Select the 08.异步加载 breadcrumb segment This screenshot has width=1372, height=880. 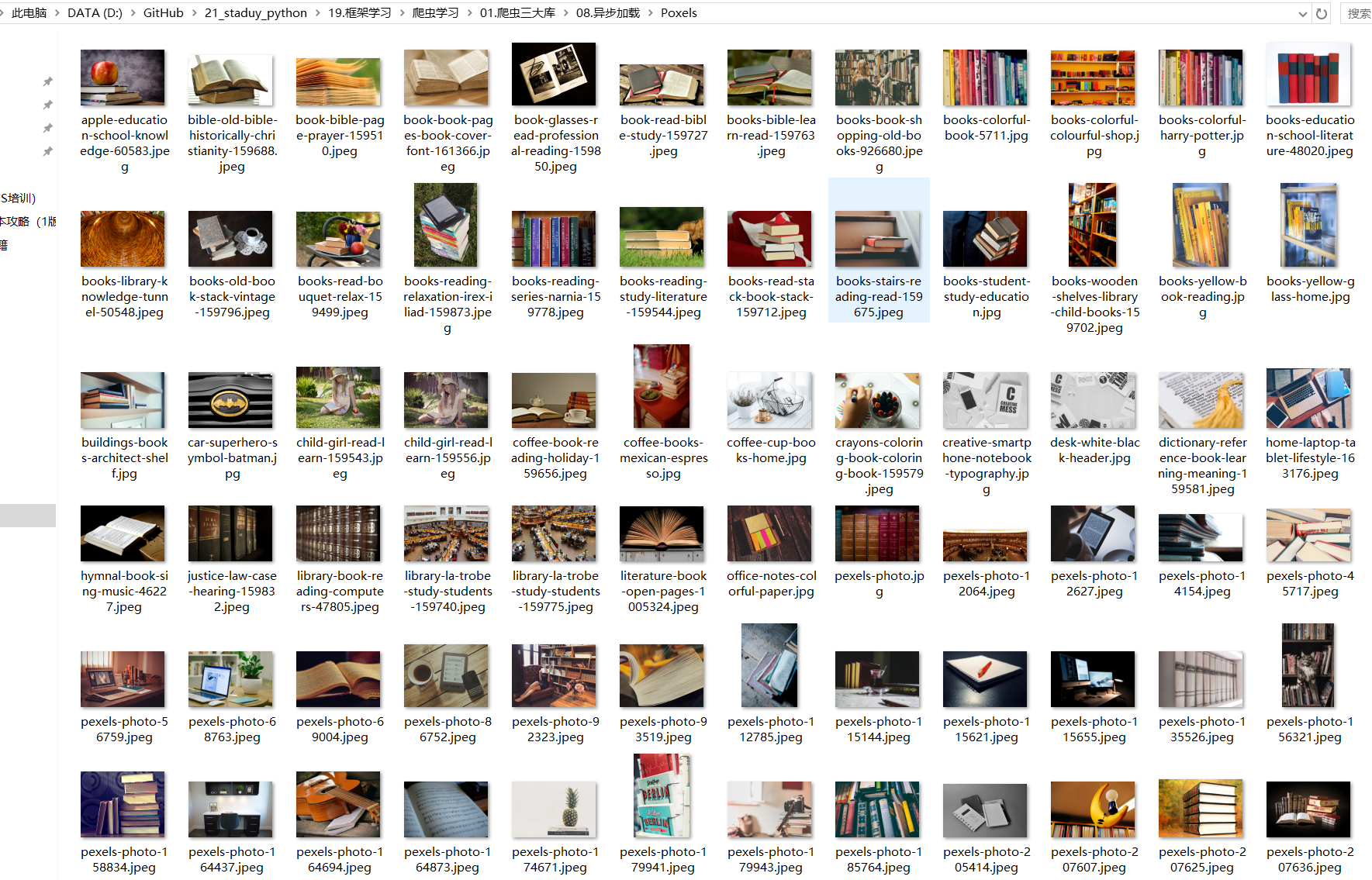point(607,13)
